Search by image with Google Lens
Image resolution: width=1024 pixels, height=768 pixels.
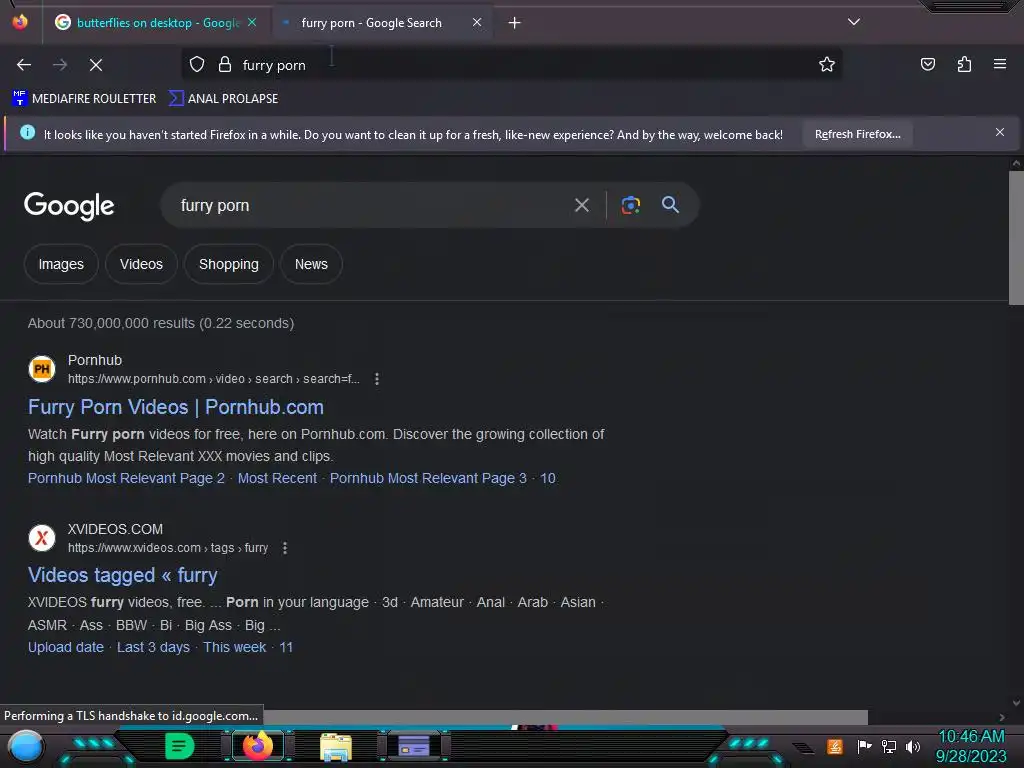(631, 205)
